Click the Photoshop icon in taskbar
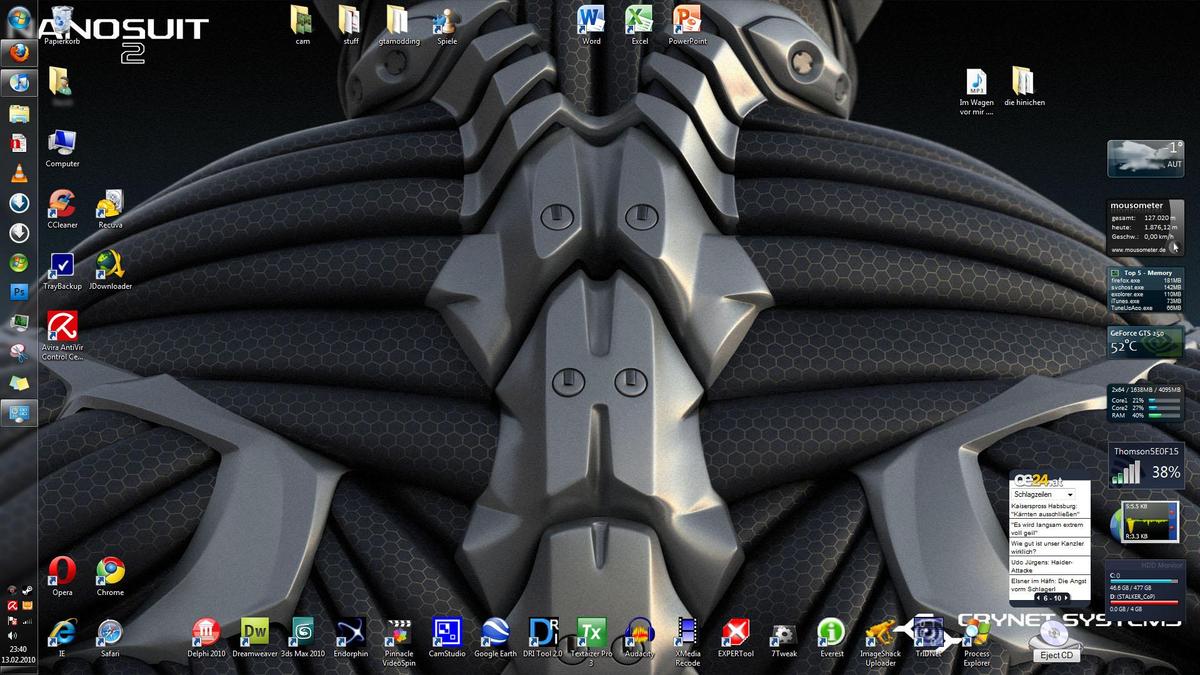1200x675 pixels. tap(18, 292)
